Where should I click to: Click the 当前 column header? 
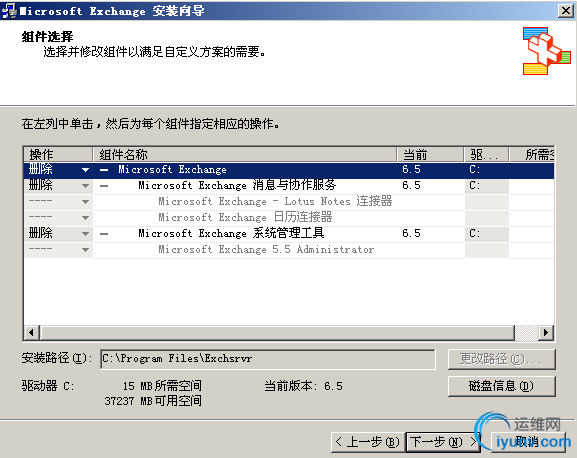[x=430, y=155]
